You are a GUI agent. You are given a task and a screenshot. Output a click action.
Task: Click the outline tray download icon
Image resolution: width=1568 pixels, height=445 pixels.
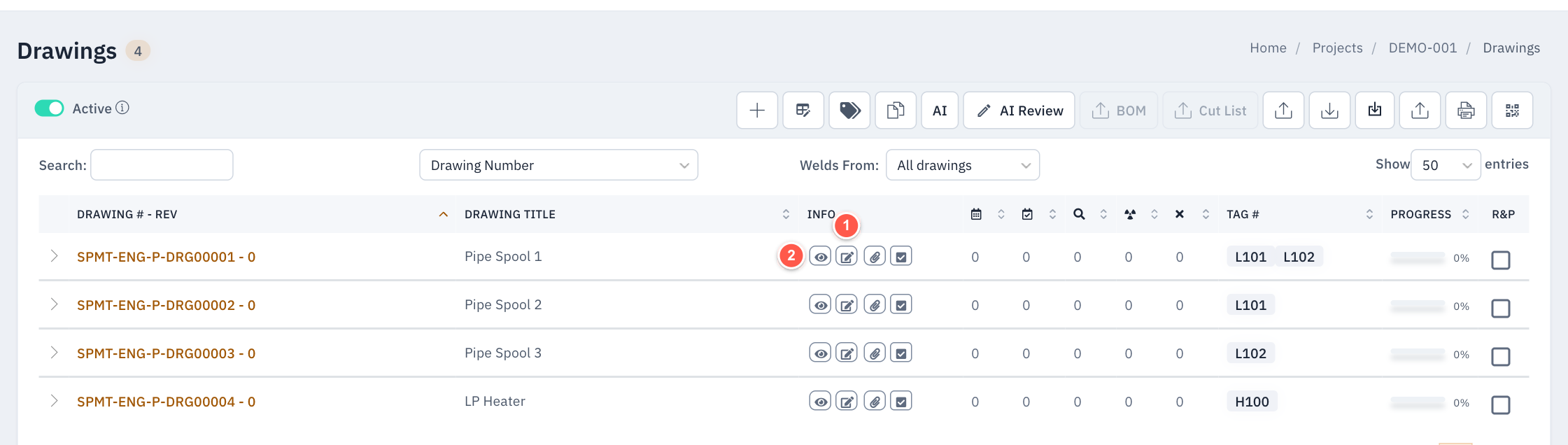pyautogui.click(x=1329, y=111)
